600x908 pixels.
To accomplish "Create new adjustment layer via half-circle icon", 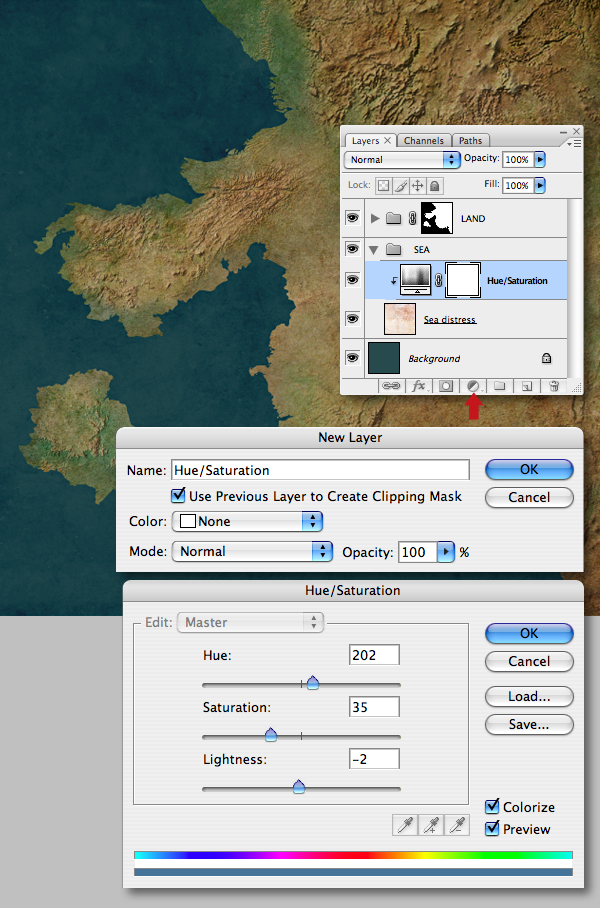I will point(473,386).
